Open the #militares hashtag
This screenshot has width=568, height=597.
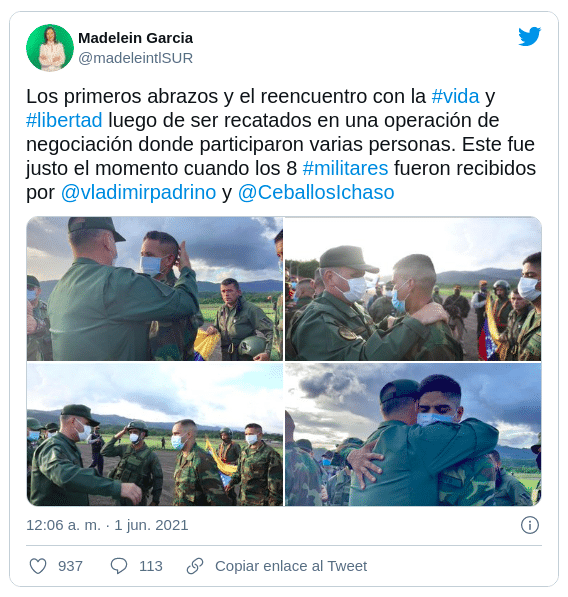[345, 168]
